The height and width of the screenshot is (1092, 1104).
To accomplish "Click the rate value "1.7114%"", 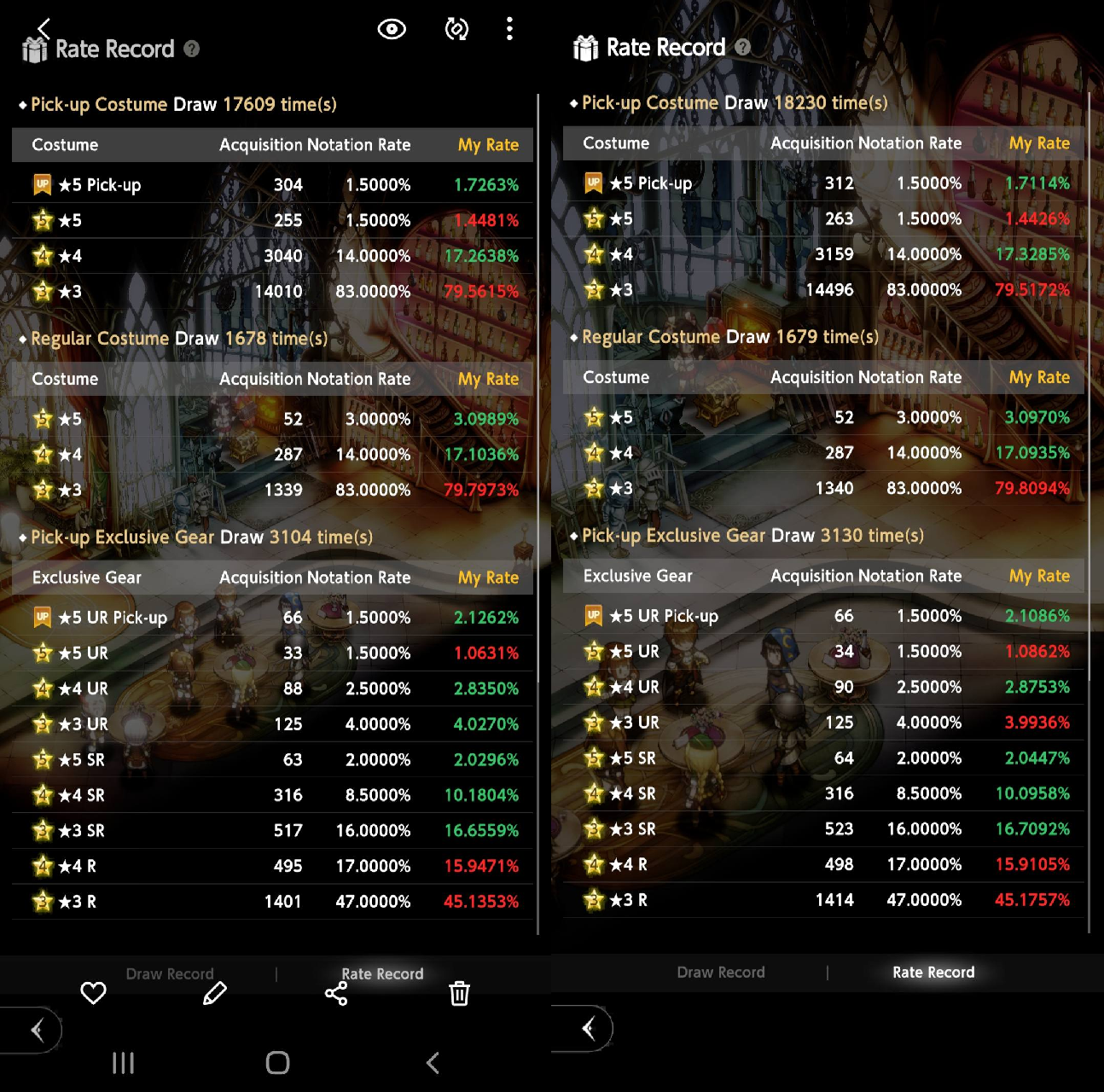I will click(1037, 183).
